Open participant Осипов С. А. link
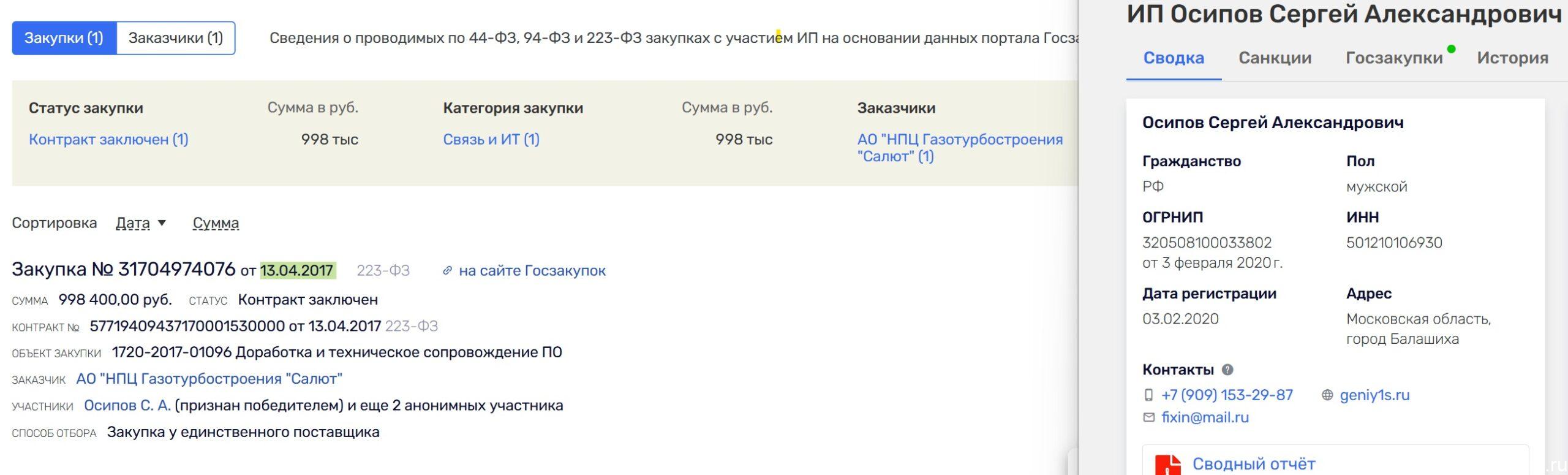Image resolution: width=1568 pixels, height=475 pixels. click(x=127, y=405)
